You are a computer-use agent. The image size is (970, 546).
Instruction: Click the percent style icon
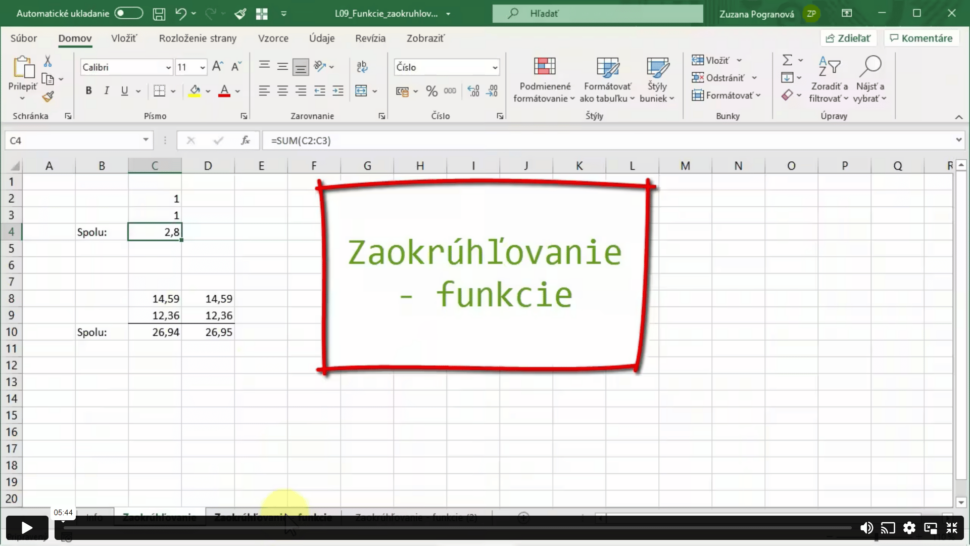pos(432,91)
